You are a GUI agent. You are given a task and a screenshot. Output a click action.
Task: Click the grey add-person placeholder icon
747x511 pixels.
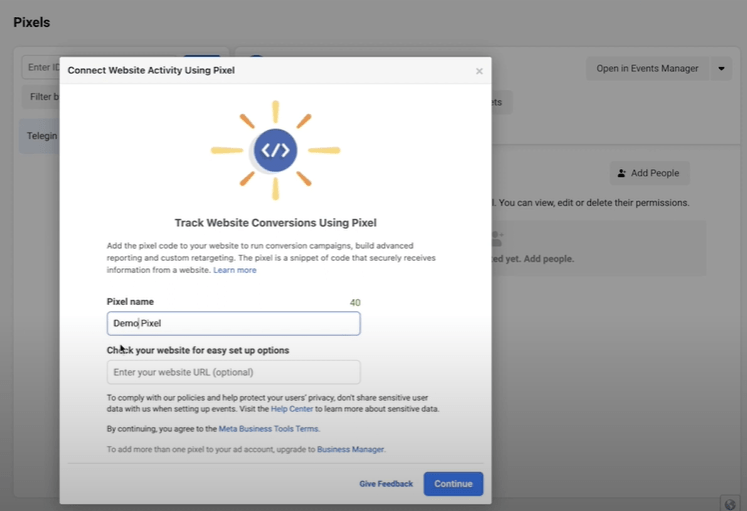pos(497,239)
